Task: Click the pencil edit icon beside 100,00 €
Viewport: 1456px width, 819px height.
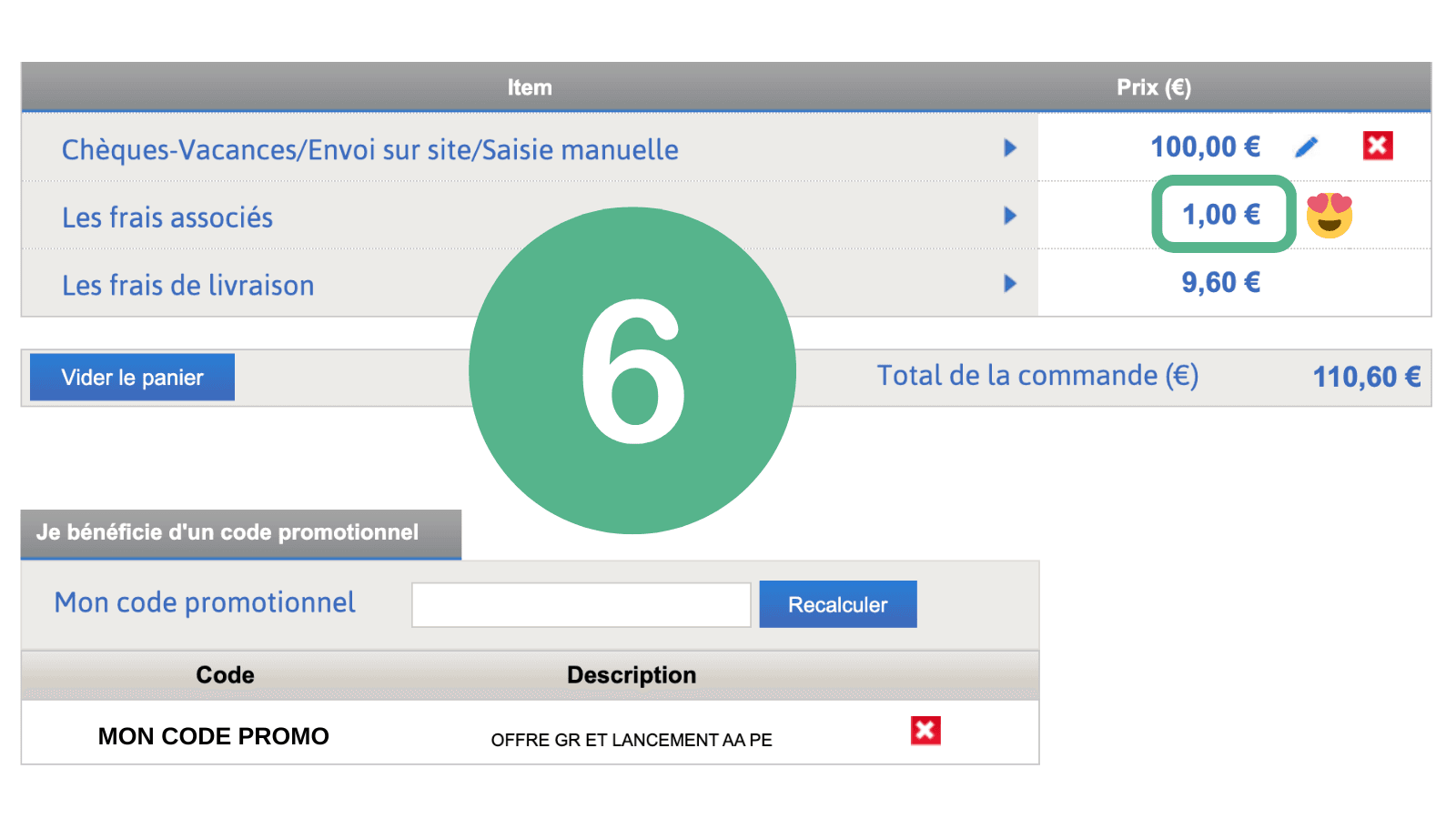Action: 1308,146
